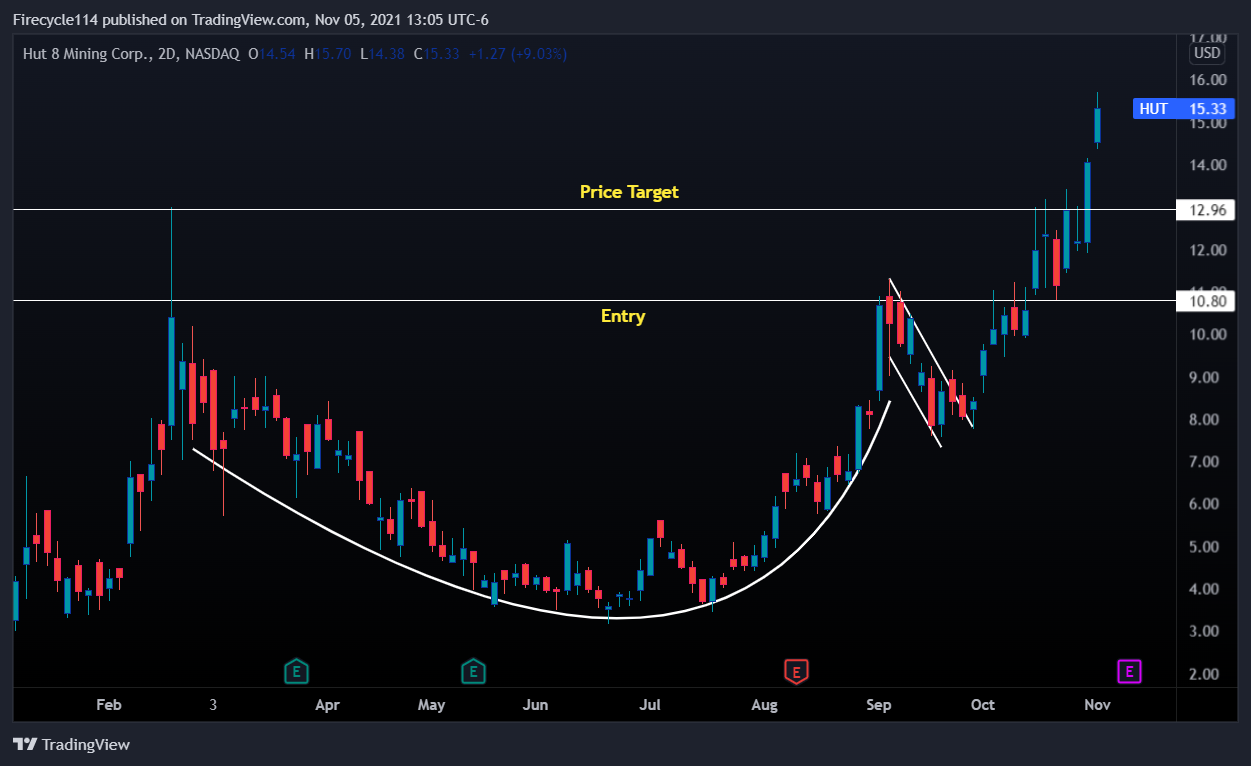
Task: Click the green earnings E marker before April
Action: (x=296, y=671)
